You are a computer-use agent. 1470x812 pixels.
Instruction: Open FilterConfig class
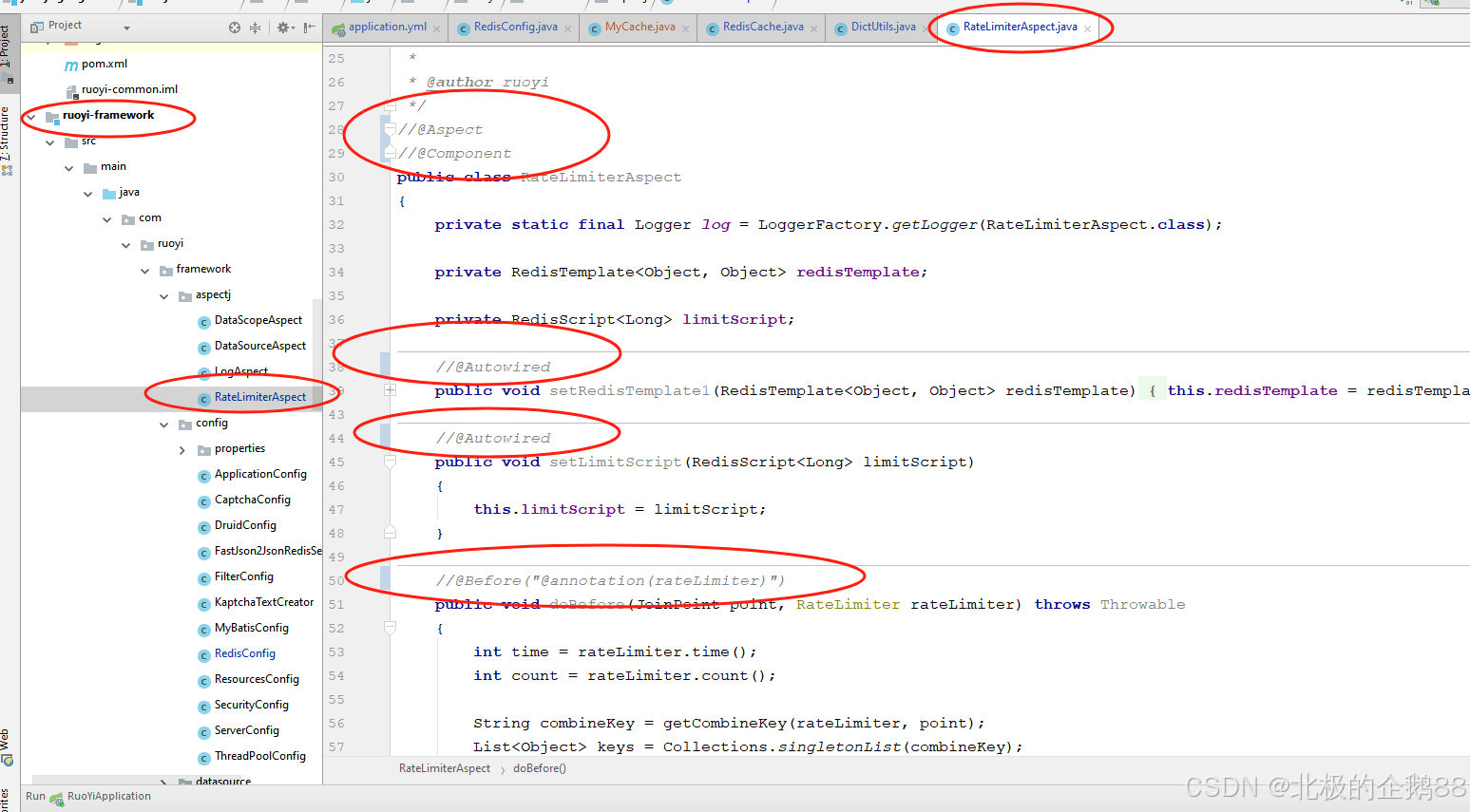point(243,576)
